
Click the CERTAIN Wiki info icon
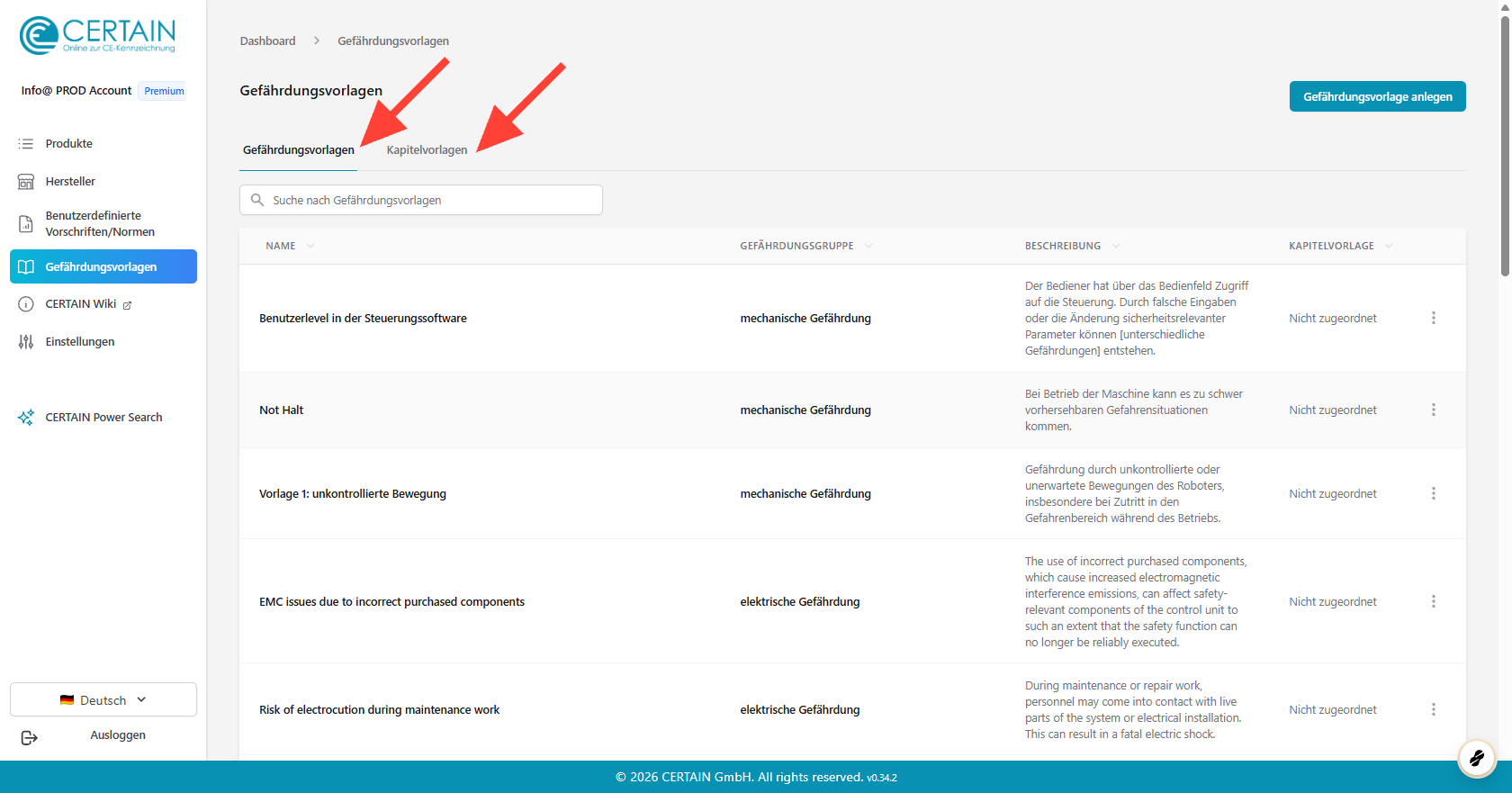(x=26, y=304)
